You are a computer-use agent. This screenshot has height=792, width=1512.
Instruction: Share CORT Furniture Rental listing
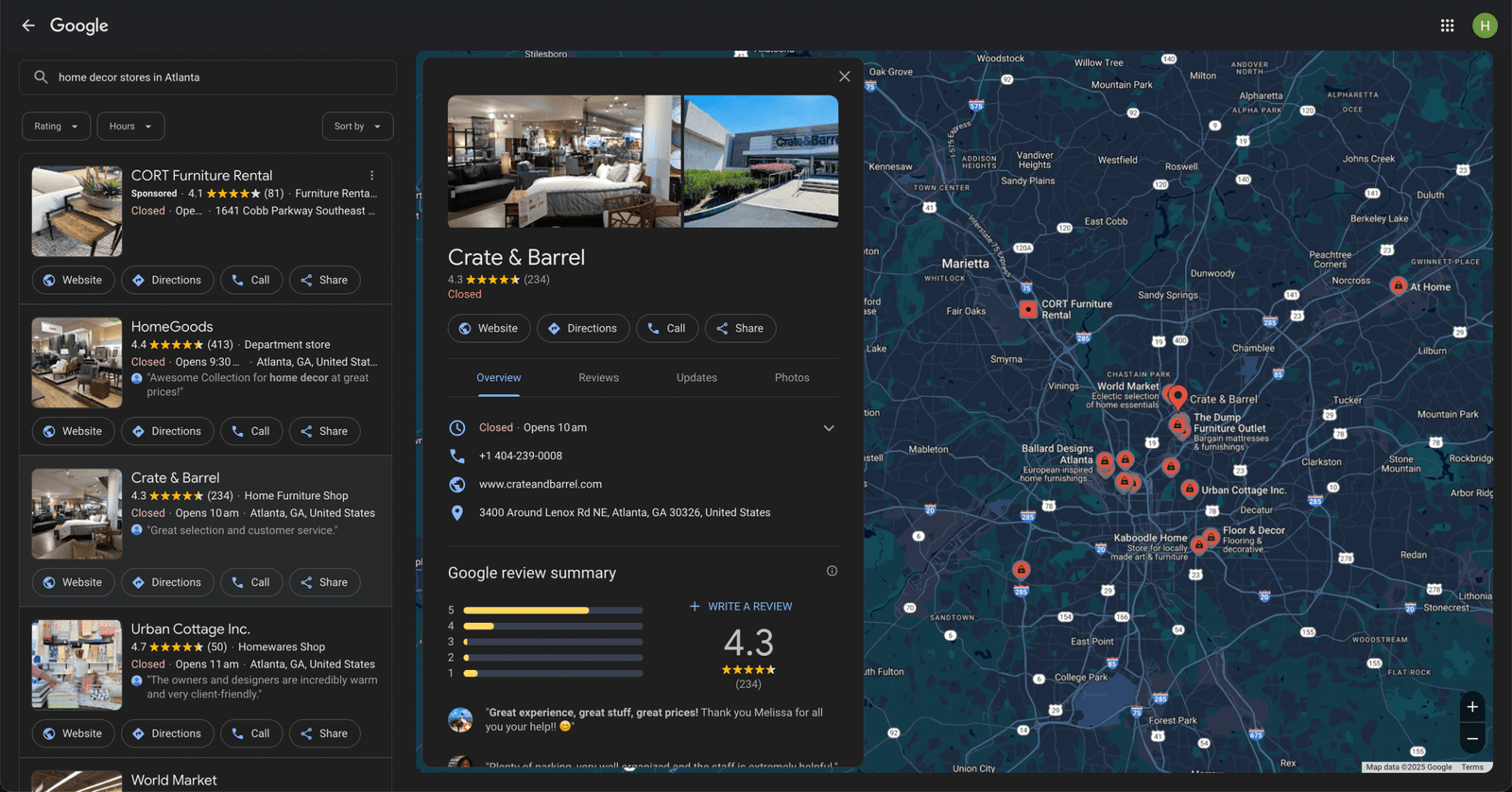[324, 280]
